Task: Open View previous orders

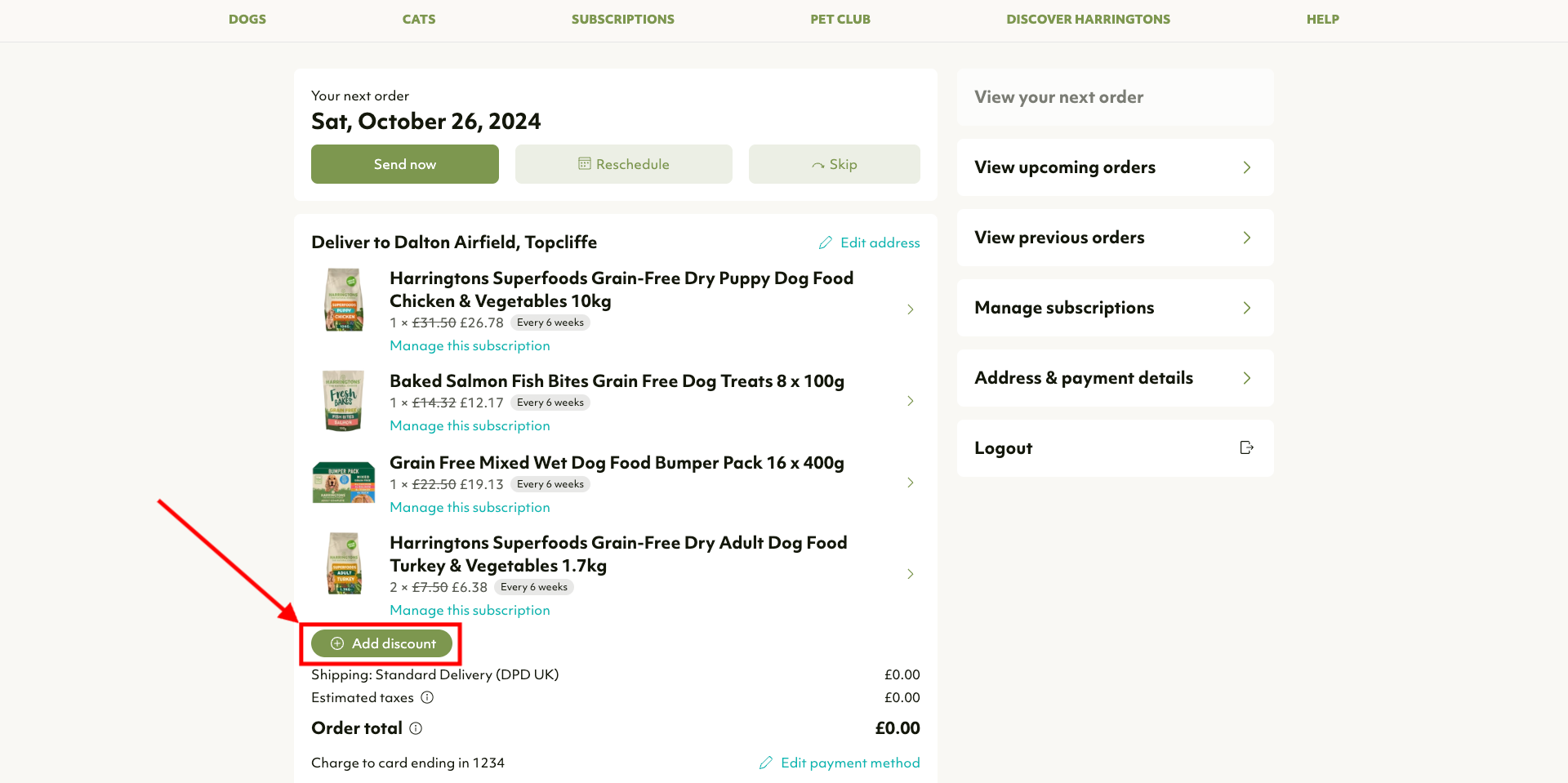Action: 1116,238
